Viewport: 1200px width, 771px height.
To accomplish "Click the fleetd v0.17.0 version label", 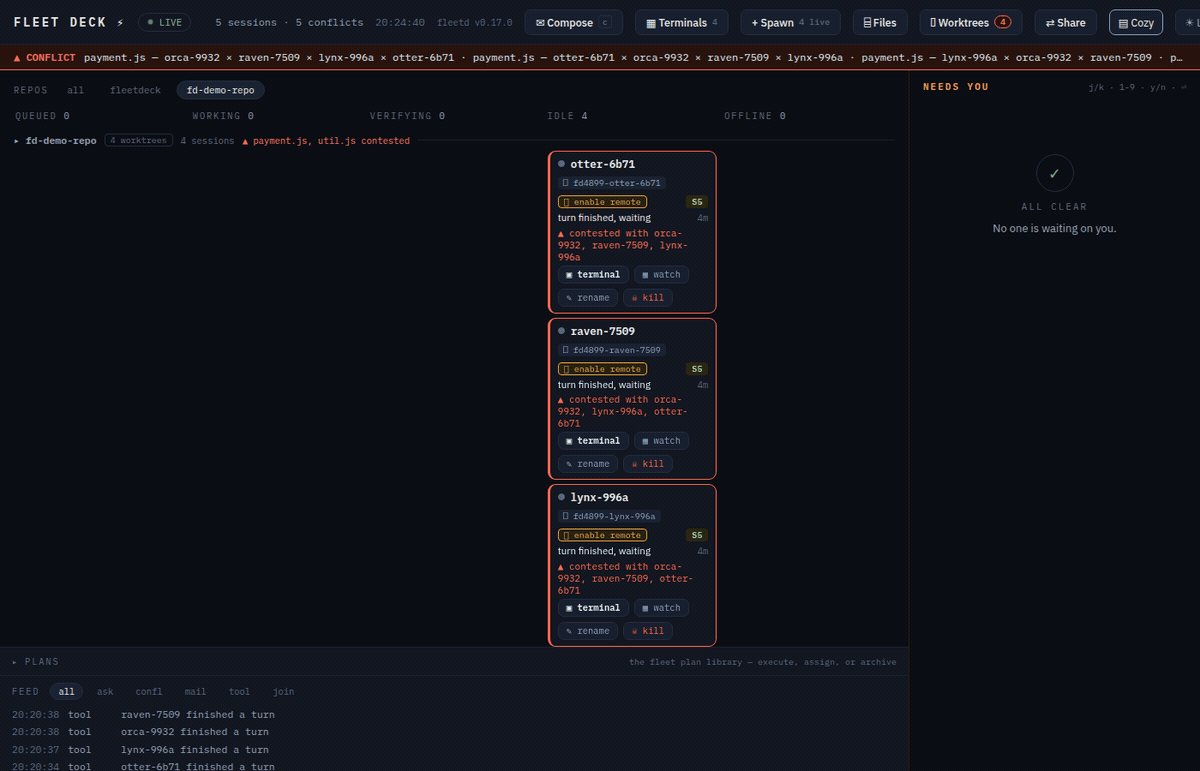I will click(475, 22).
